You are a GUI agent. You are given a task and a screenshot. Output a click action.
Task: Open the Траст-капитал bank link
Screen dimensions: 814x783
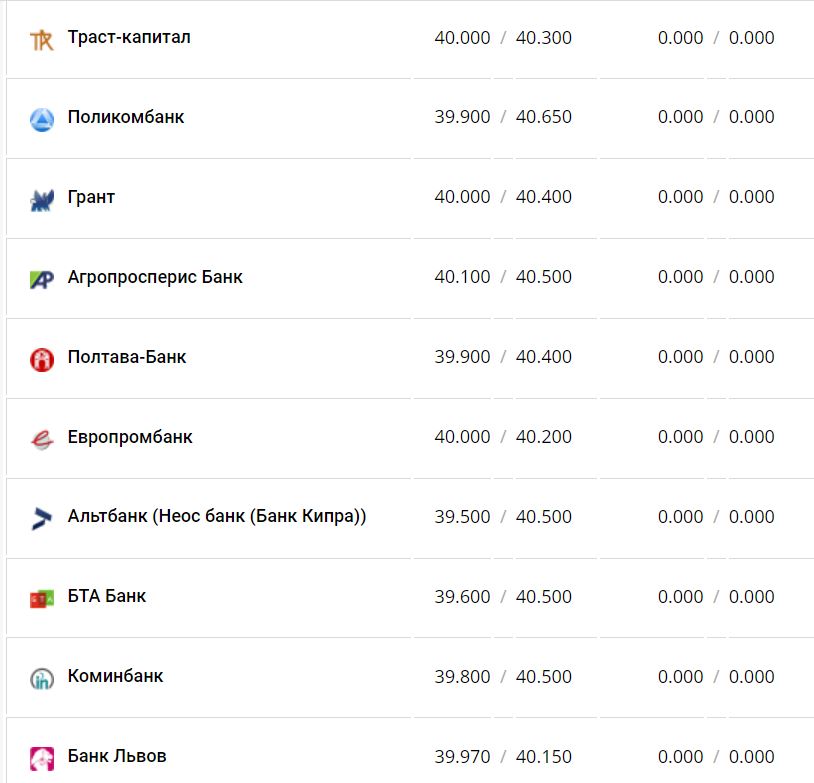coord(129,38)
